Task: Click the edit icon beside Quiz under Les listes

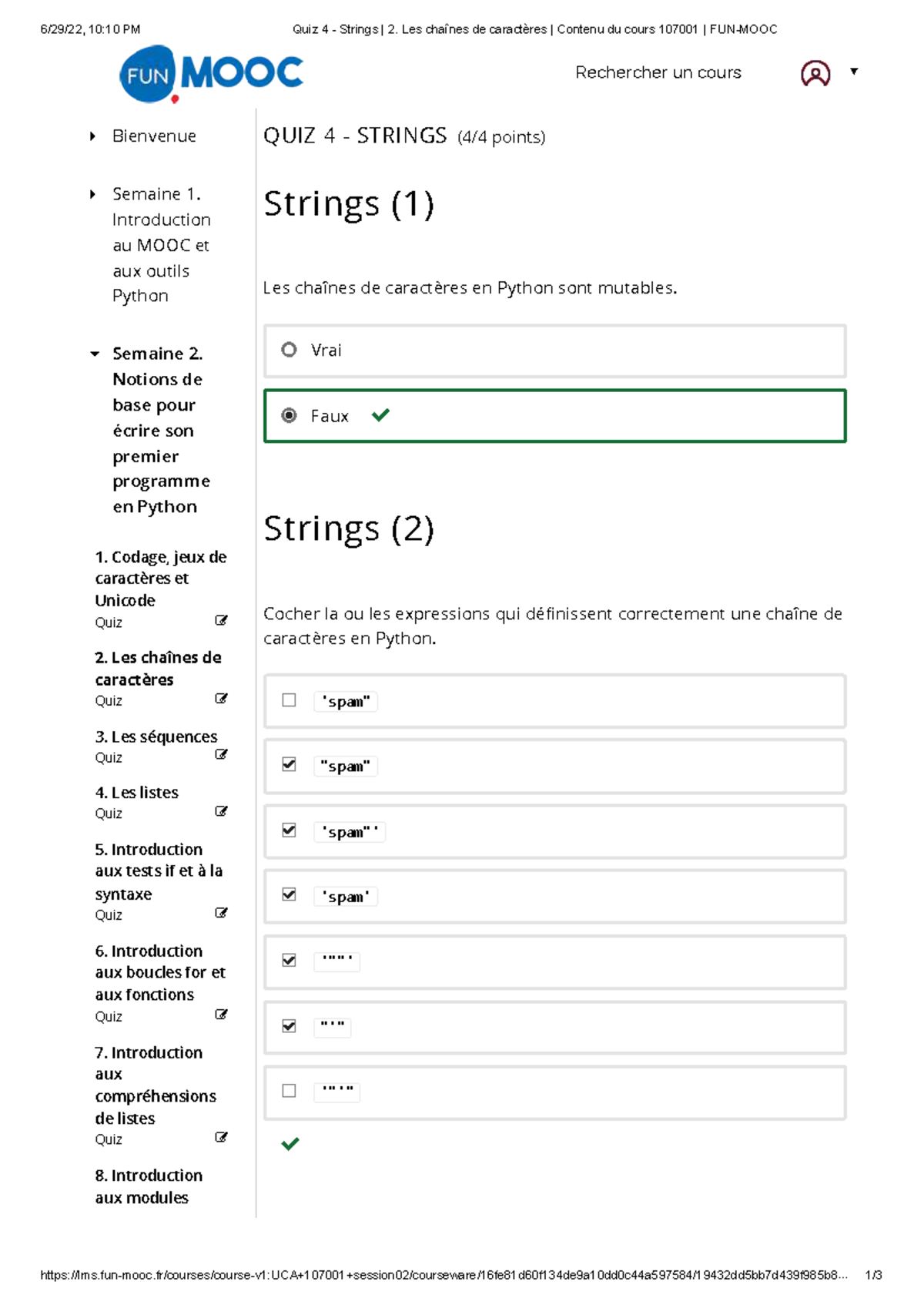Action: (222, 811)
